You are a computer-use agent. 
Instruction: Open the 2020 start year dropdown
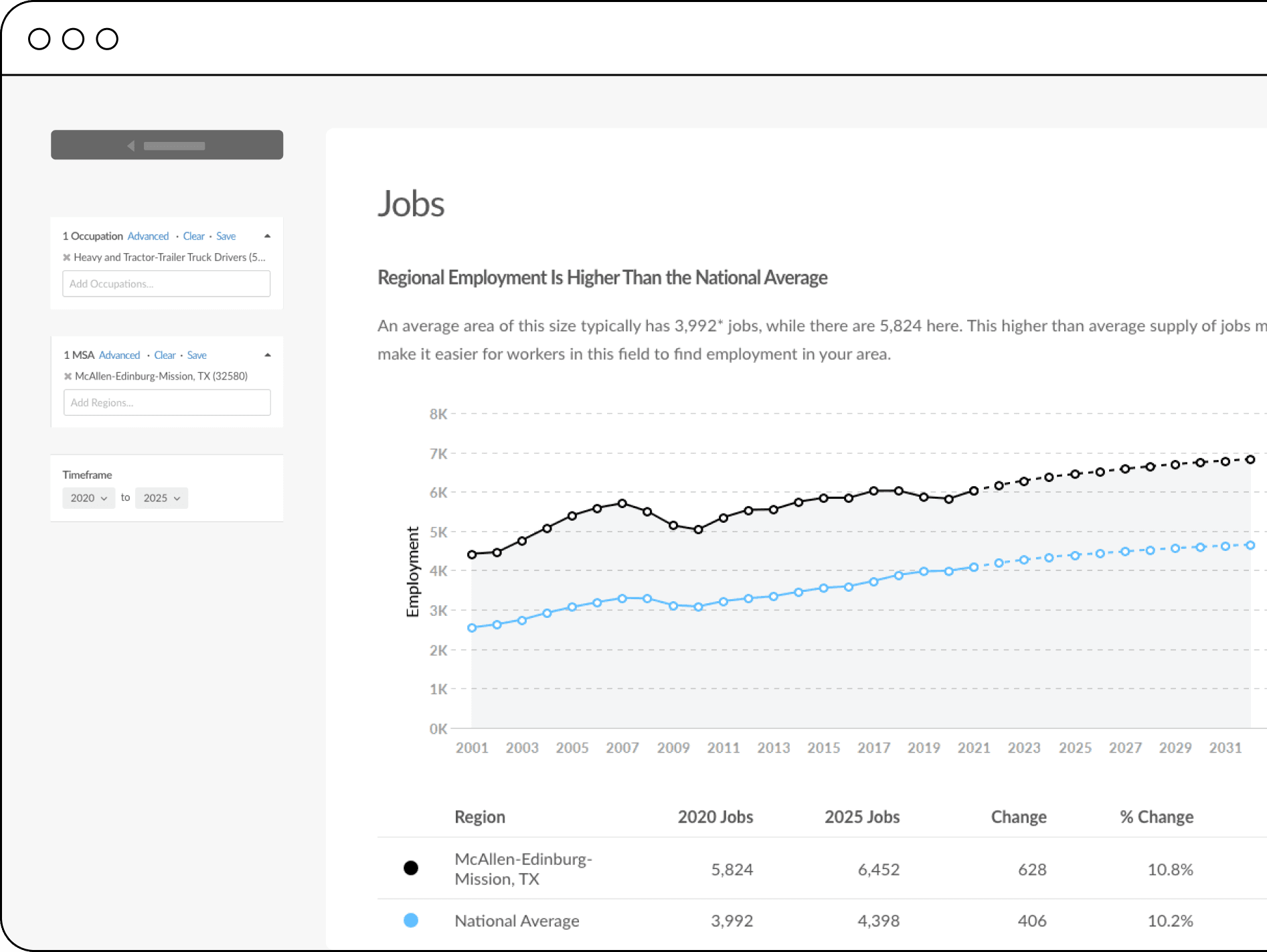coord(88,498)
